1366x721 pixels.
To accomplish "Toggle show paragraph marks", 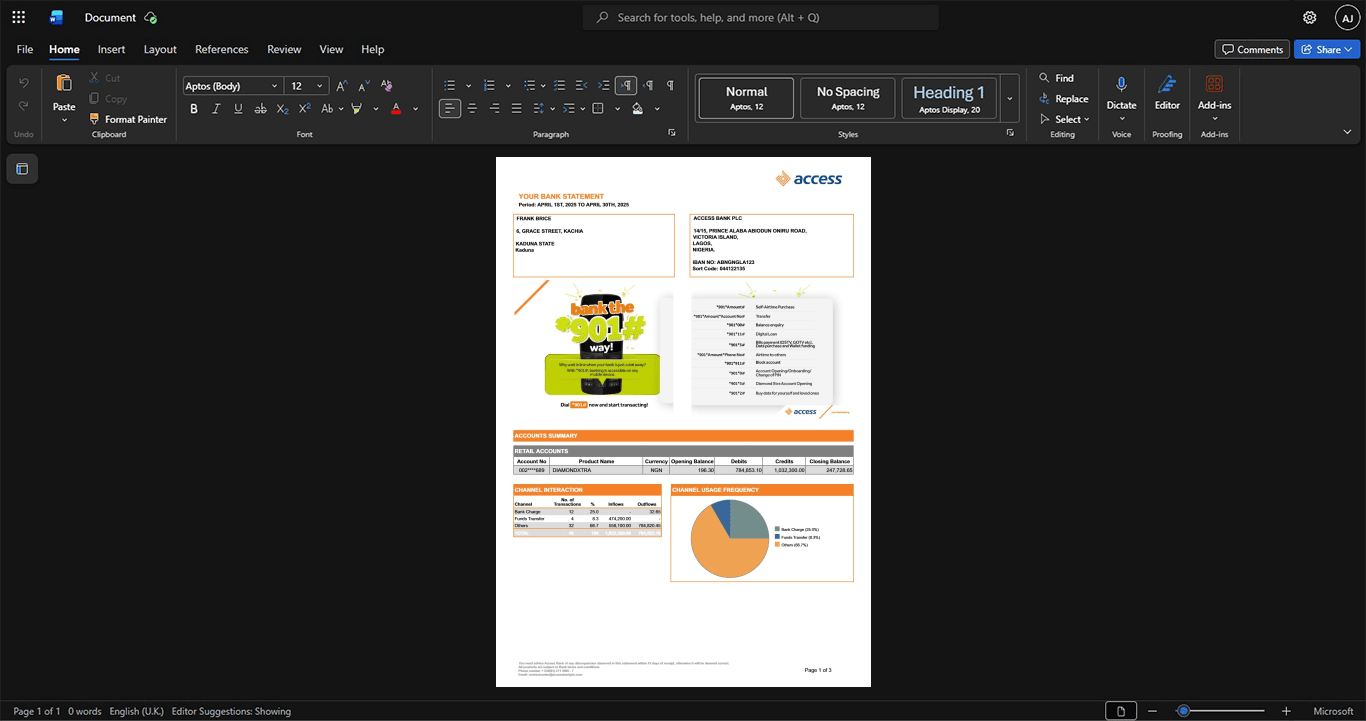I will pos(670,85).
